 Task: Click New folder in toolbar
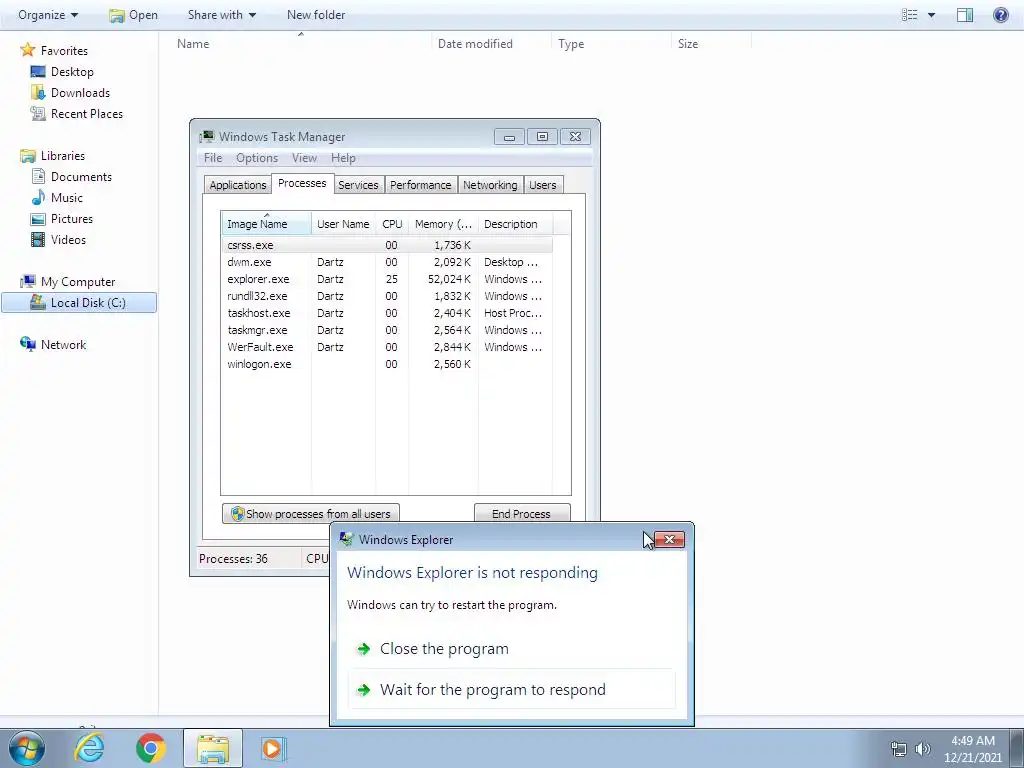(316, 14)
